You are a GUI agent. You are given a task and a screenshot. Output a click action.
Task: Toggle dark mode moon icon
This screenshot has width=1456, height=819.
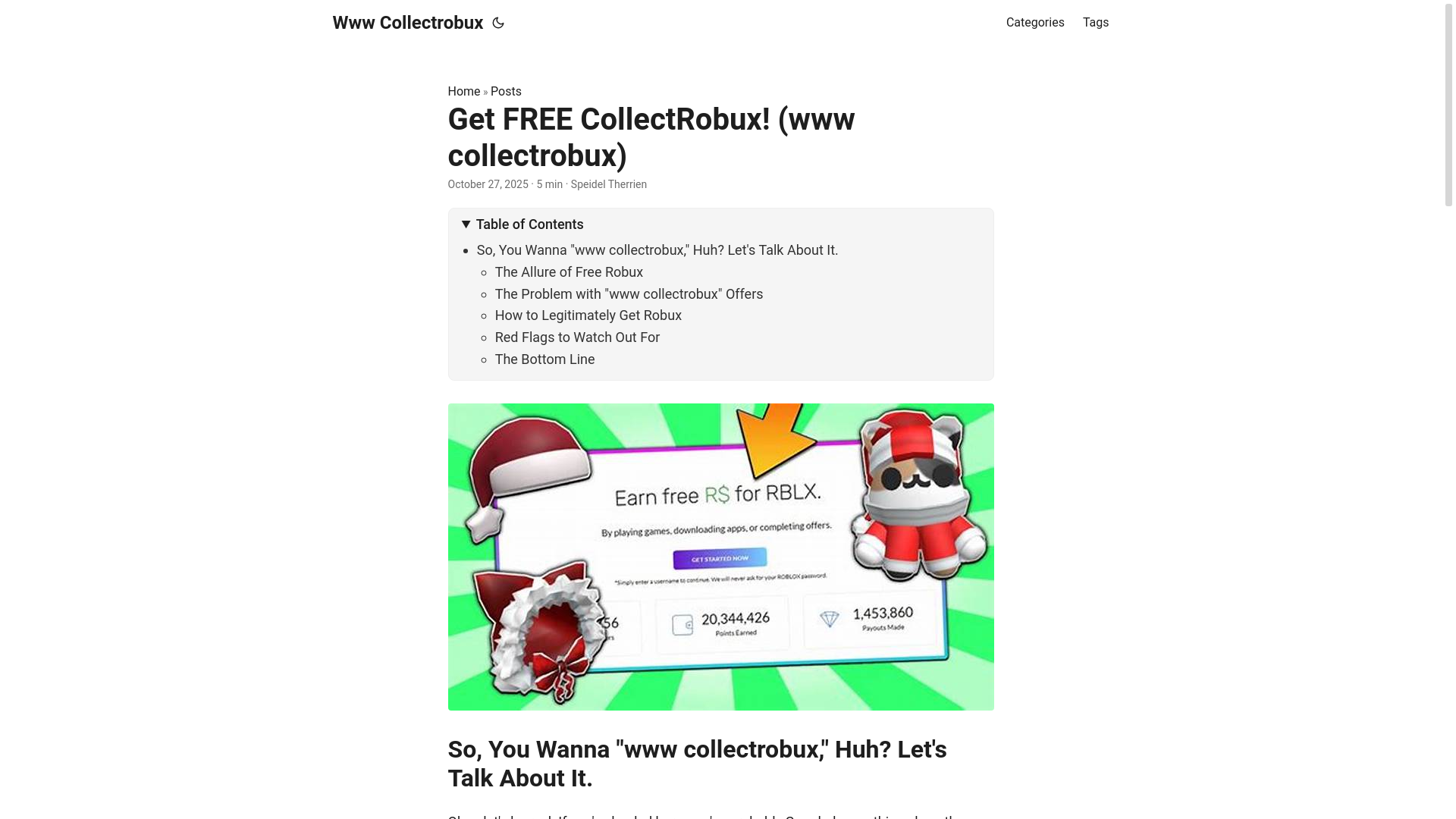tap(498, 23)
